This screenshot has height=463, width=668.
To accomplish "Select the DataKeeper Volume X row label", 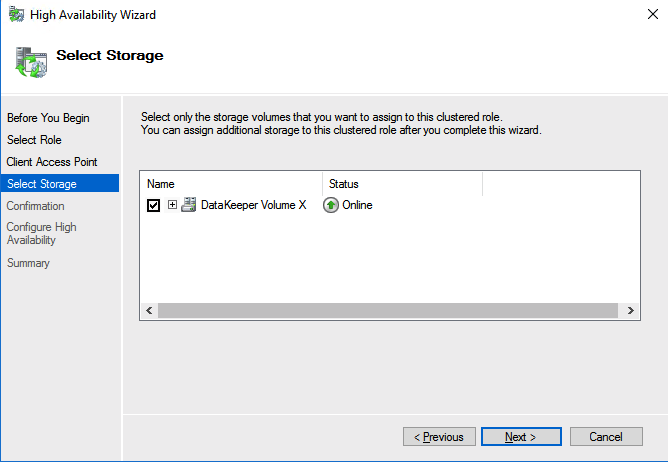I will pos(253,205).
